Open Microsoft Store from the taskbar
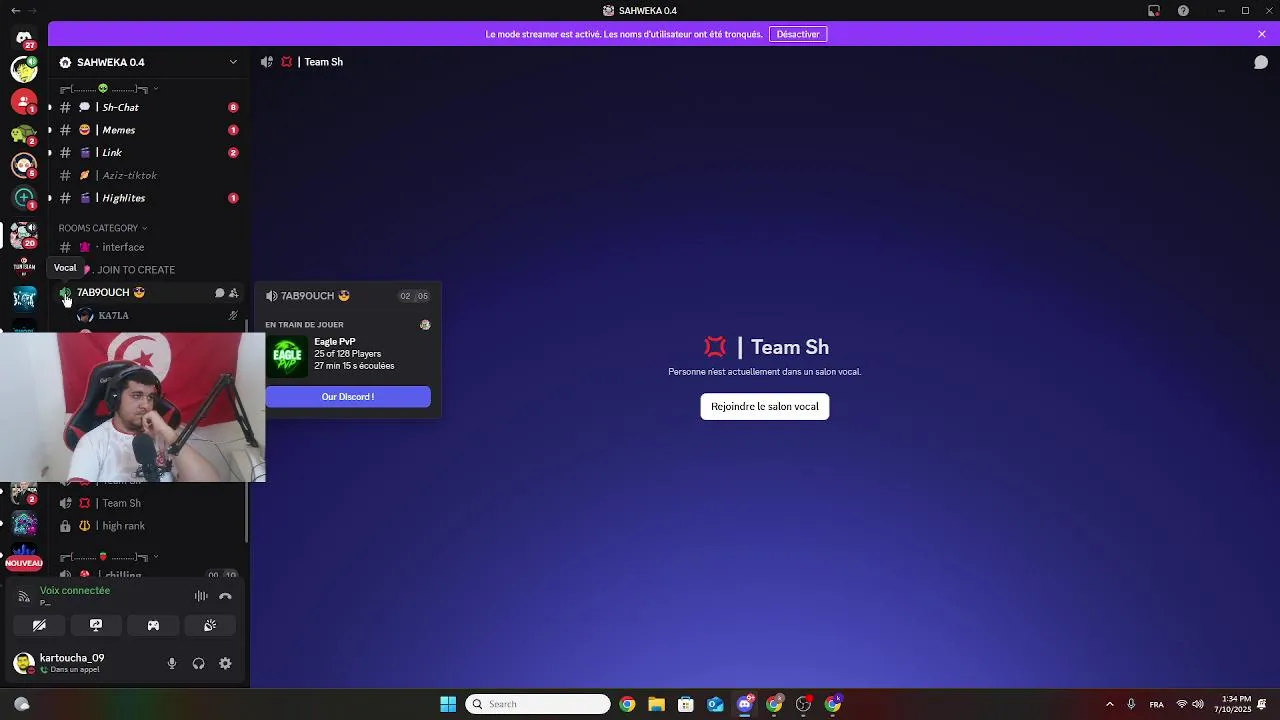Screen dimensions: 1280x720 686,704
